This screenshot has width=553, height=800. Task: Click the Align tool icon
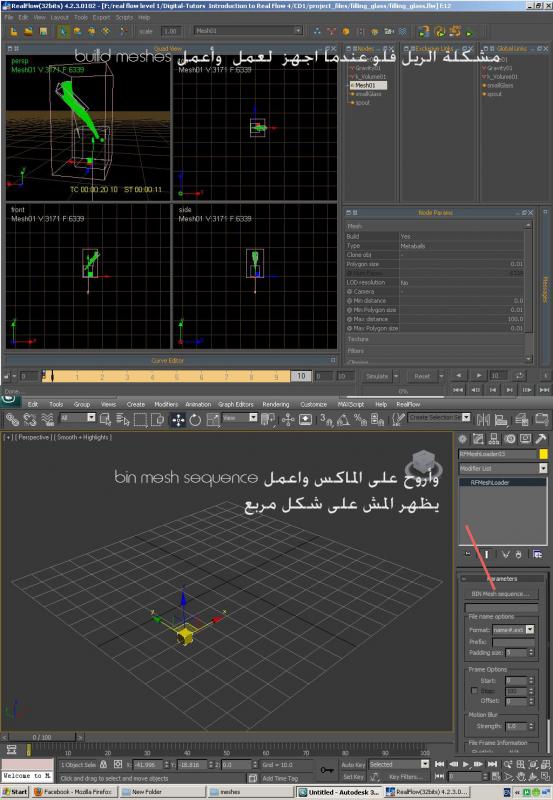click(501, 419)
